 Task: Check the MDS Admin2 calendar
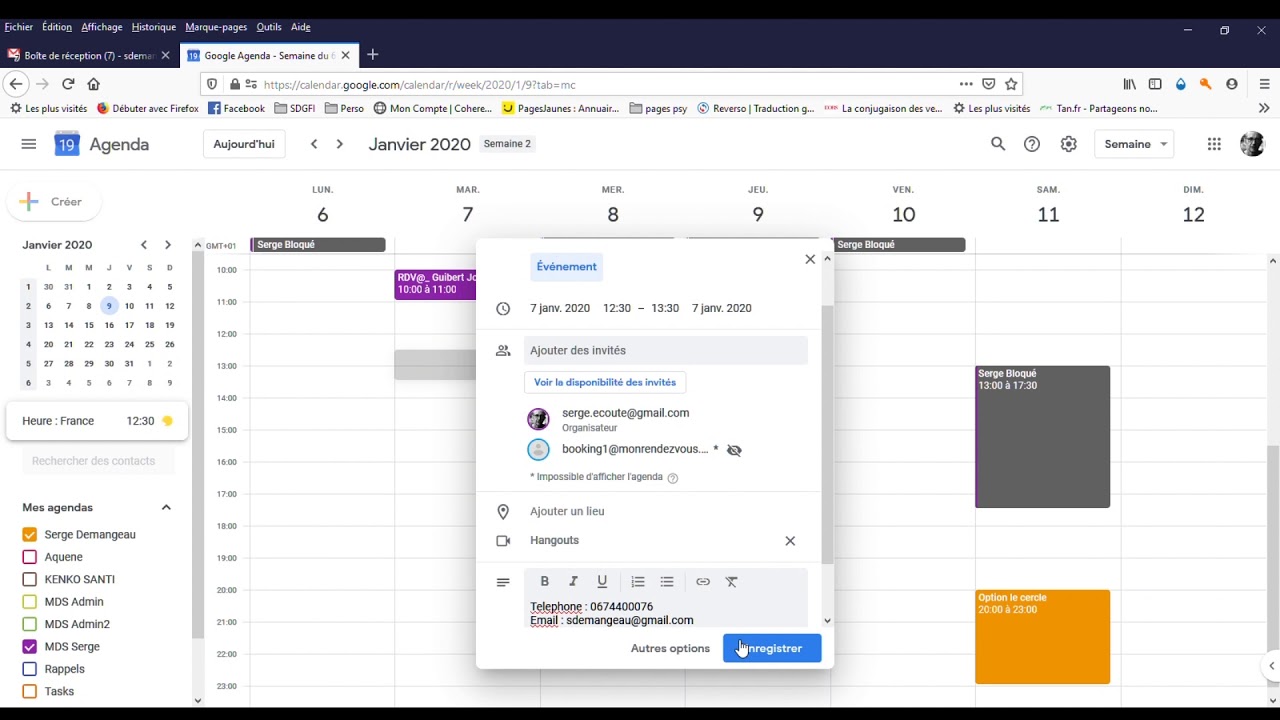point(29,624)
